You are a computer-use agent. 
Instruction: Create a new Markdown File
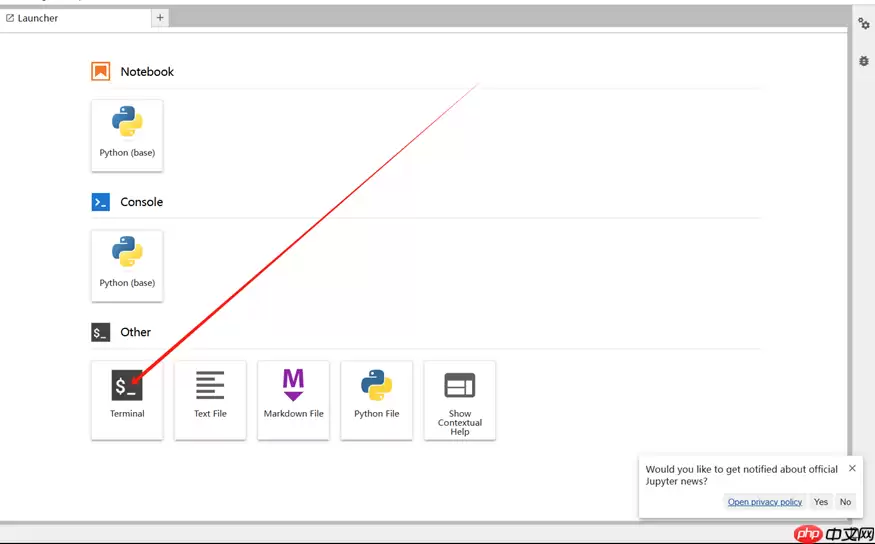(293, 399)
